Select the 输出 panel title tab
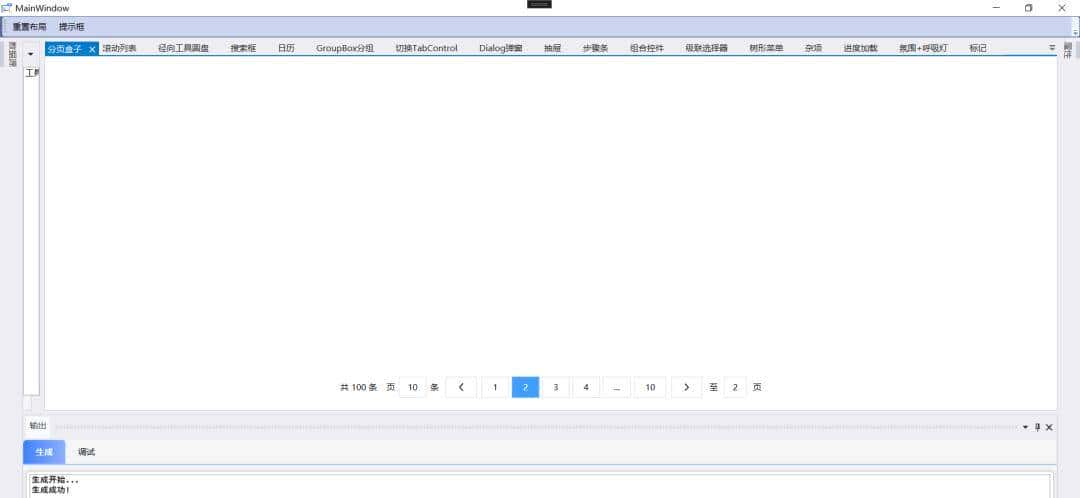This screenshot has width=1080, height=498. [x=38, y=426]
